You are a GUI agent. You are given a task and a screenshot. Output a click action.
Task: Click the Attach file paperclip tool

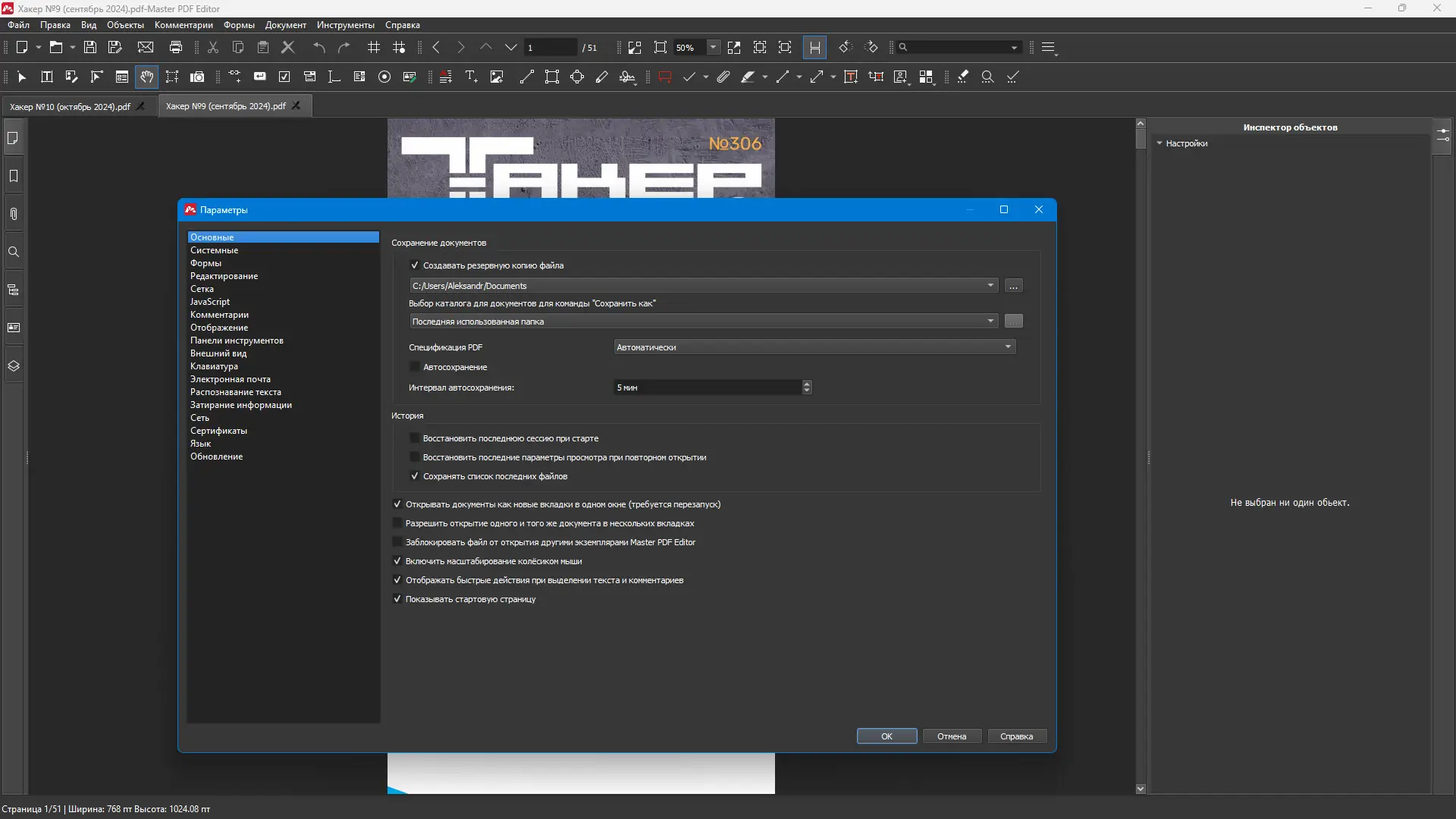tap(723, 77)
